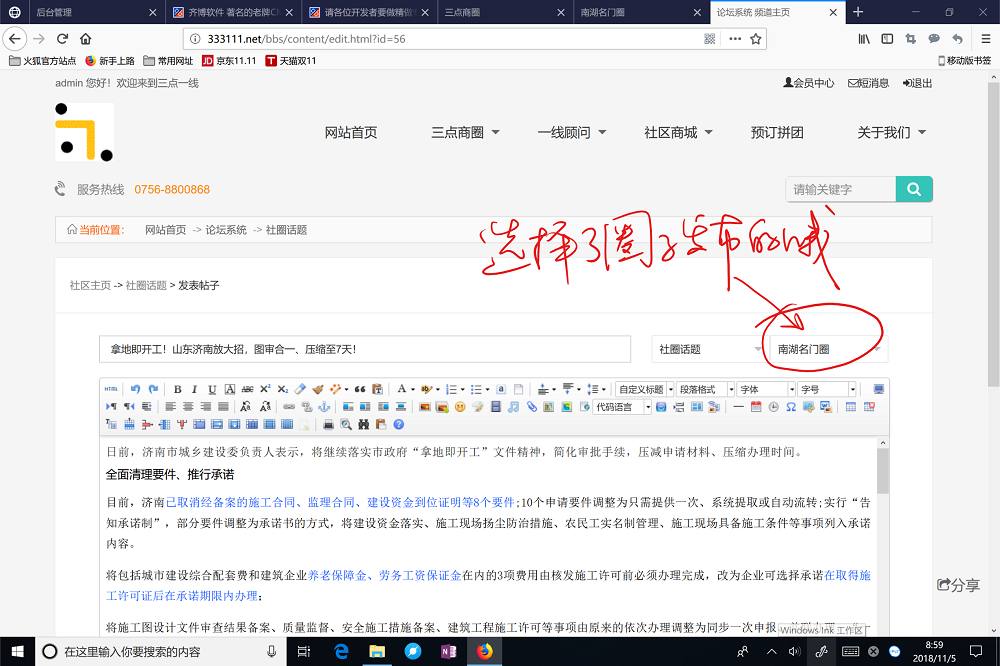Viewport: 1000px width, 666px height.
Task: Switch editor to HTML source mode
Action: coord(111,389)
